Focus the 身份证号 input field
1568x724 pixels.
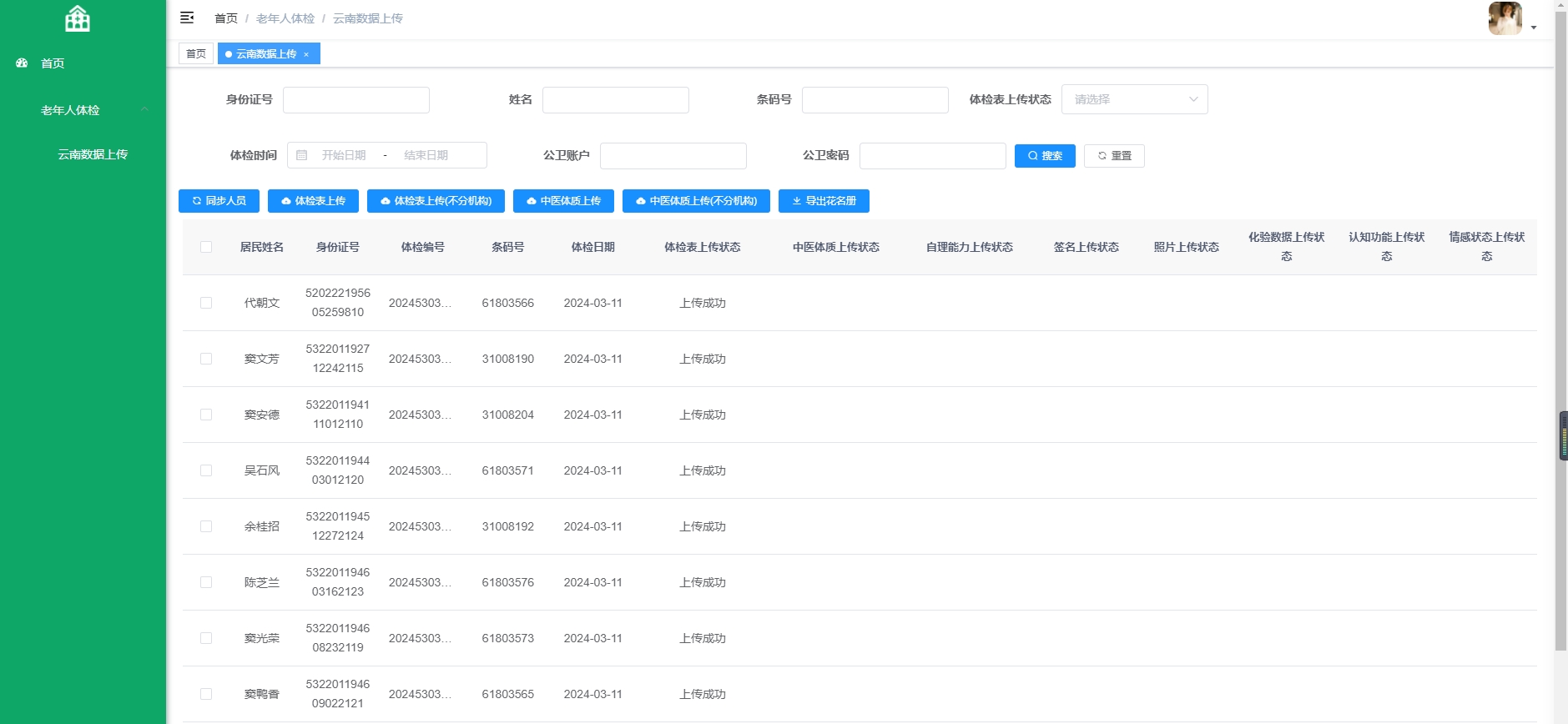pyautogui.click(x=356, y=100)
